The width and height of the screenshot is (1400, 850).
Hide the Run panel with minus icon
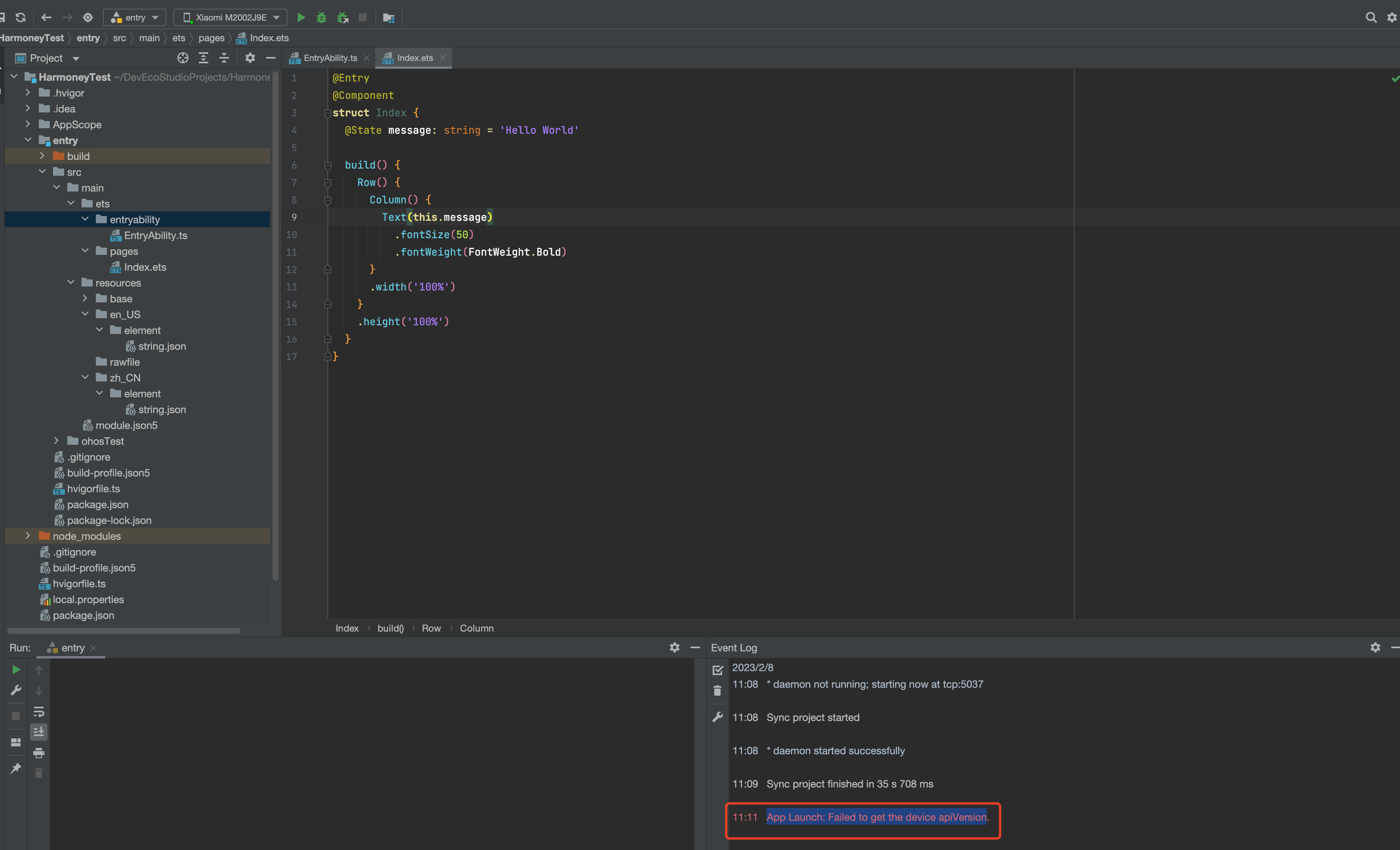coord(695,647)
